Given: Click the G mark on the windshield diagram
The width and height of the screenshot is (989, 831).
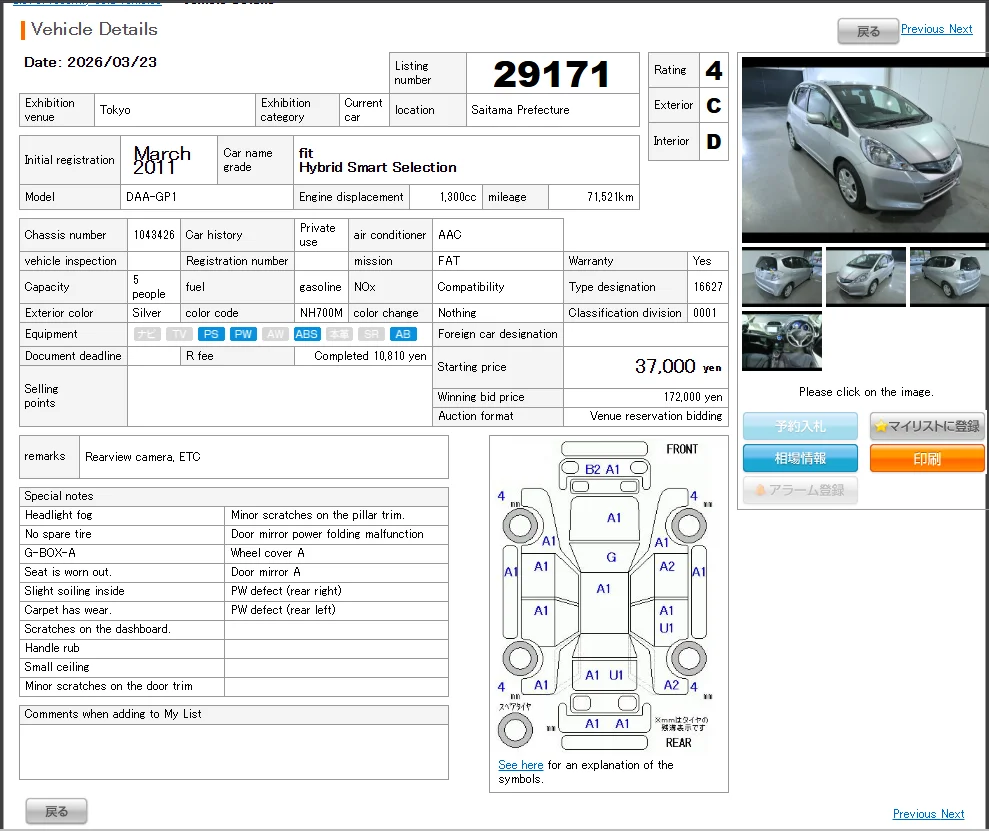Looking at the screenshot, I should point(611,557).
